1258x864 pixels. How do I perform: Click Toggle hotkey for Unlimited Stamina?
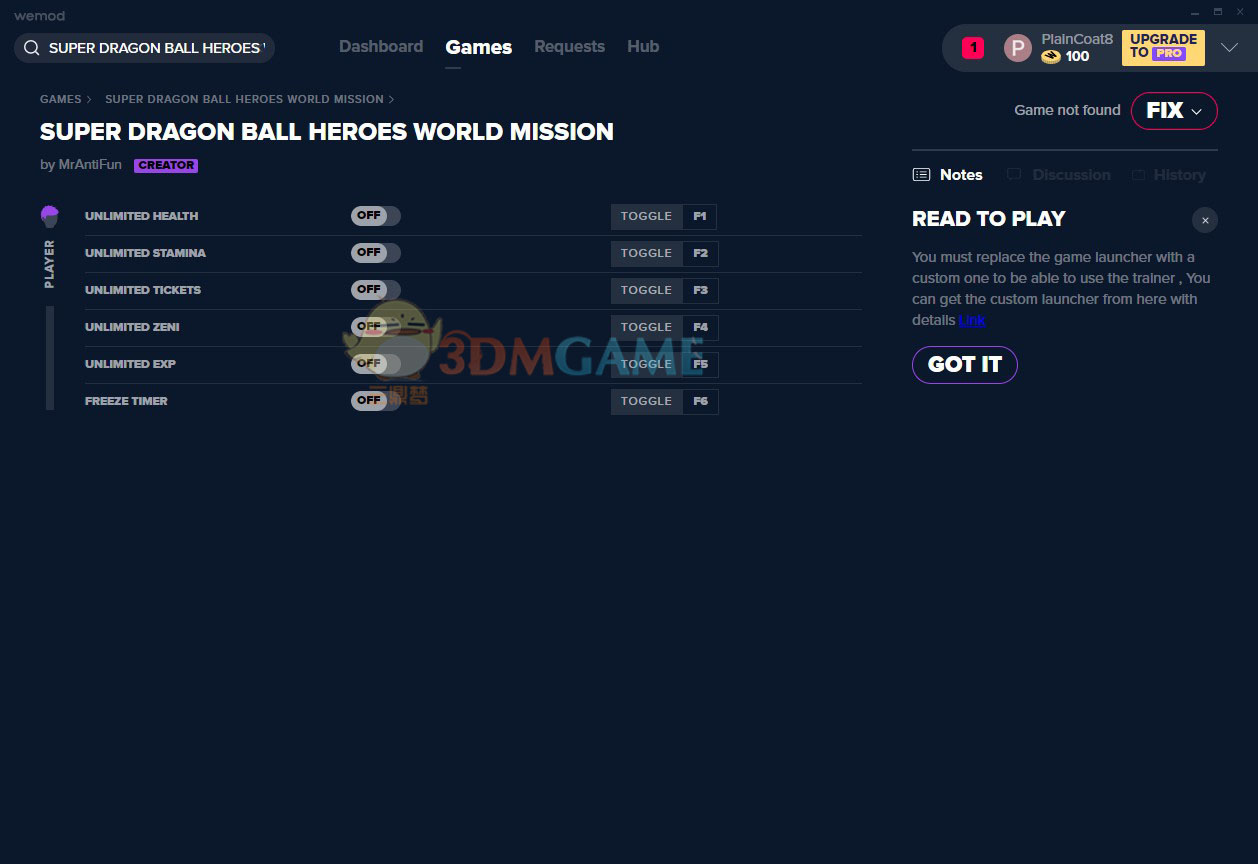tap(646, 253)
